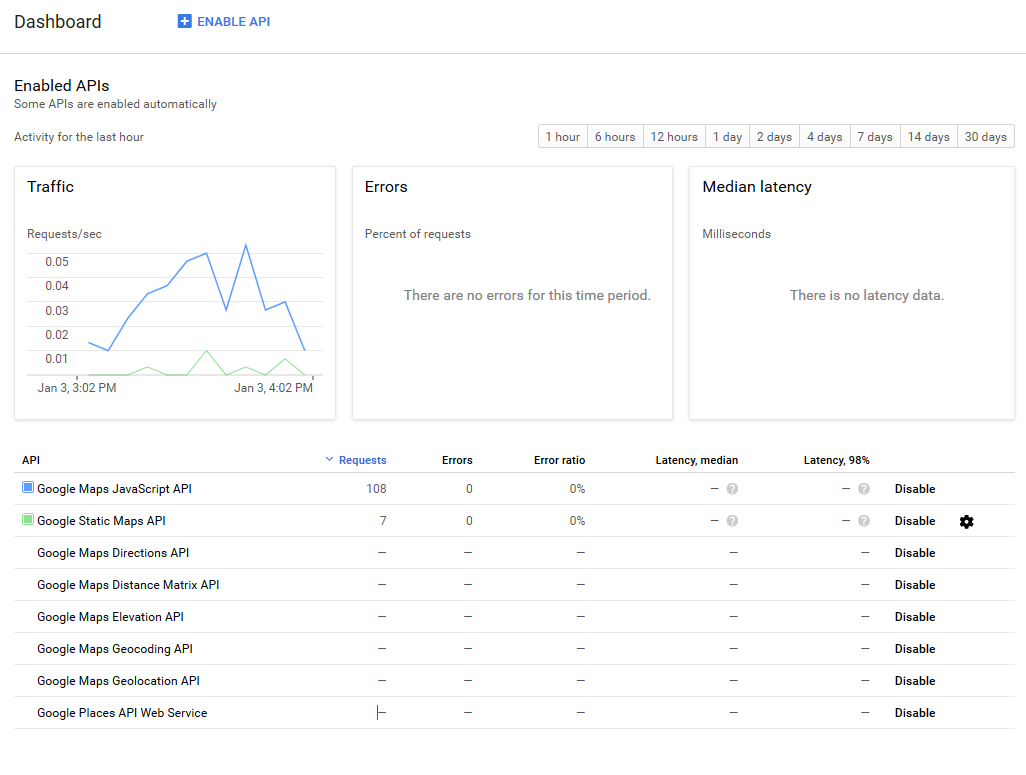The height and width of the screenshot is (775, 1026).
Task: Select the 7 days time range
Action: click(x=875, y=137)
